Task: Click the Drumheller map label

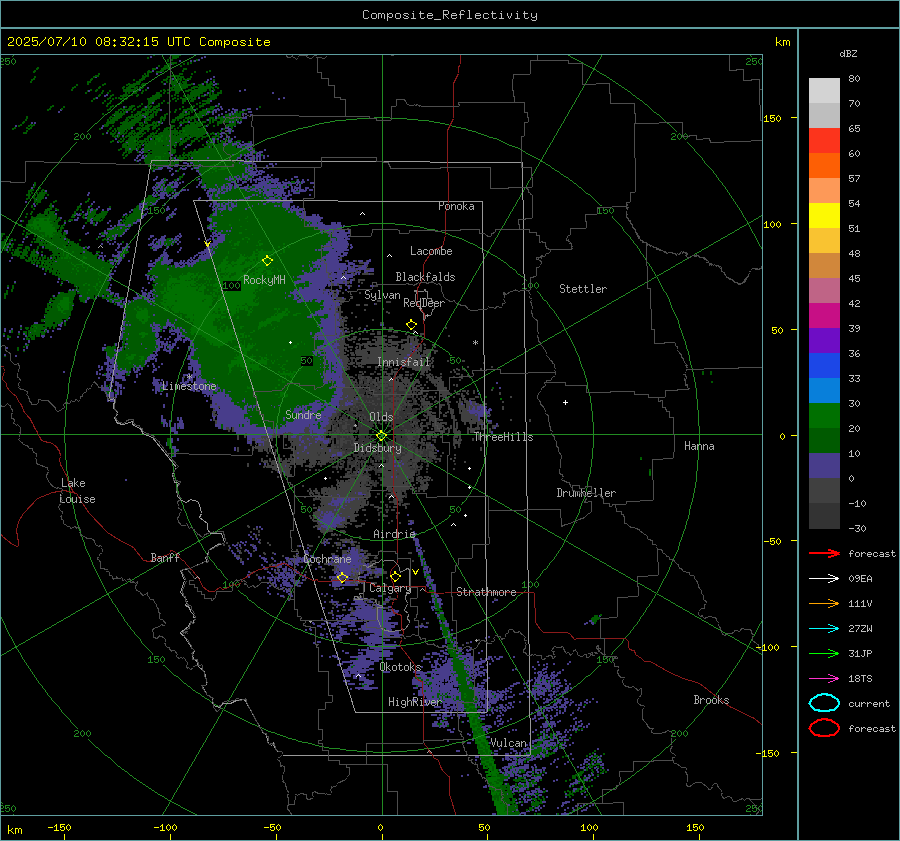Action: point(586,493)
